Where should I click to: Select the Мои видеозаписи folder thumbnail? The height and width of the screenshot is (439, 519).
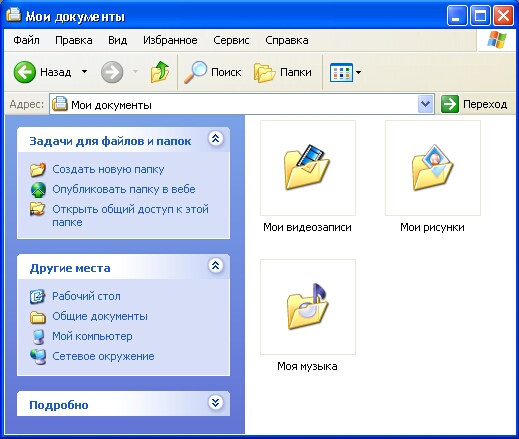[308, 168]
